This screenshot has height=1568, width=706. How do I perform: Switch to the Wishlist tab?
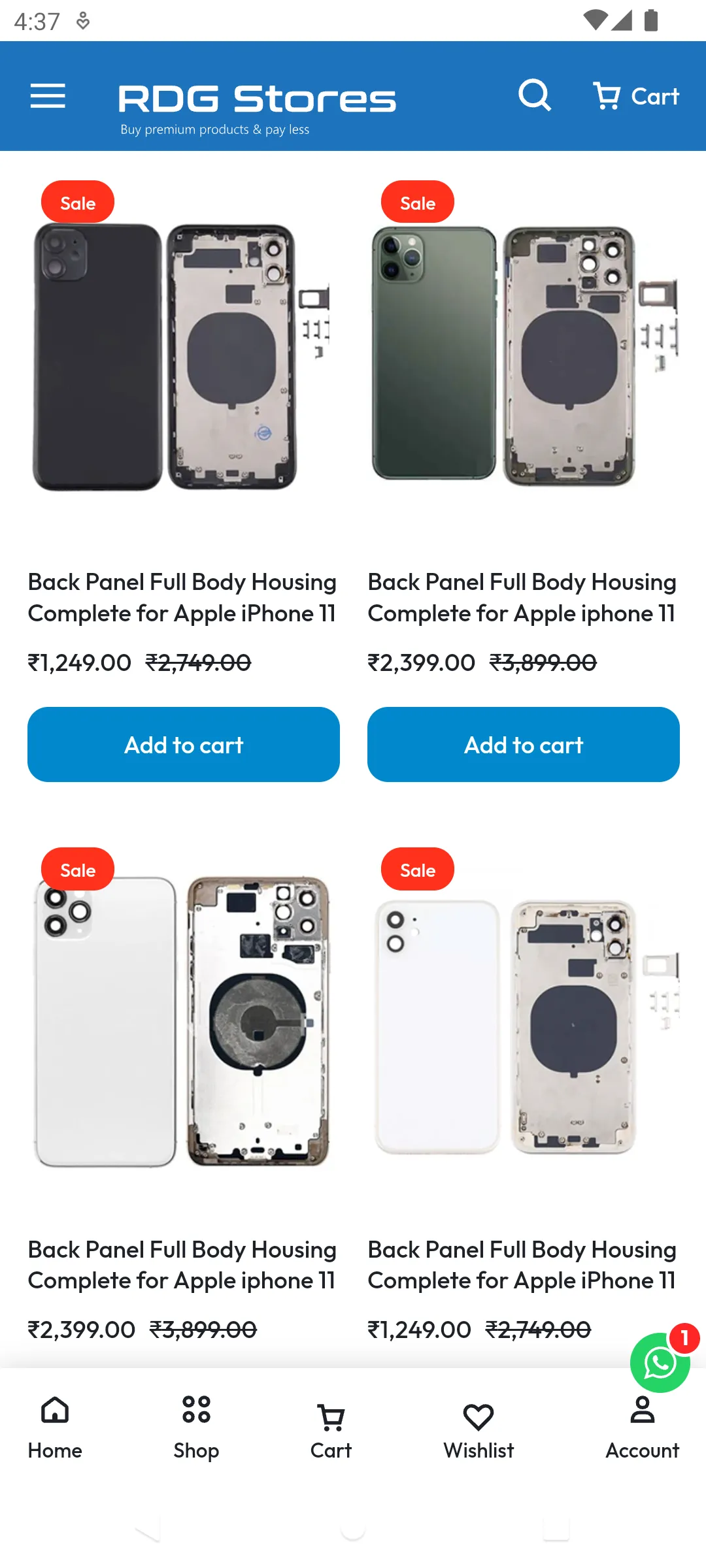click(x=479, y=1431)
